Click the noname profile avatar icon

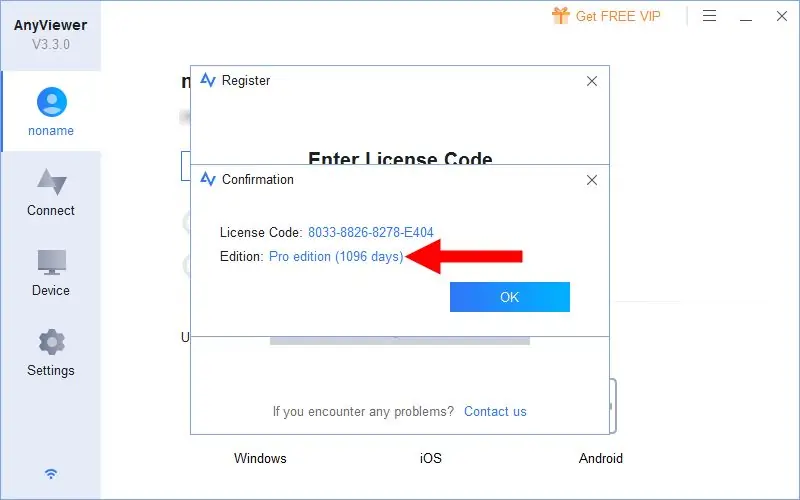tap(52, 102)
